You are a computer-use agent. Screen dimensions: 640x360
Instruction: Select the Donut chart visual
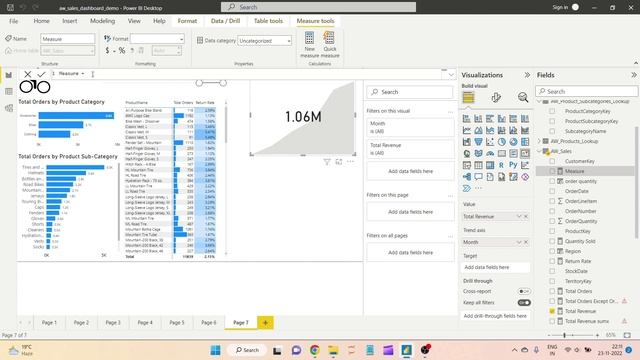[x=513, y=142]
